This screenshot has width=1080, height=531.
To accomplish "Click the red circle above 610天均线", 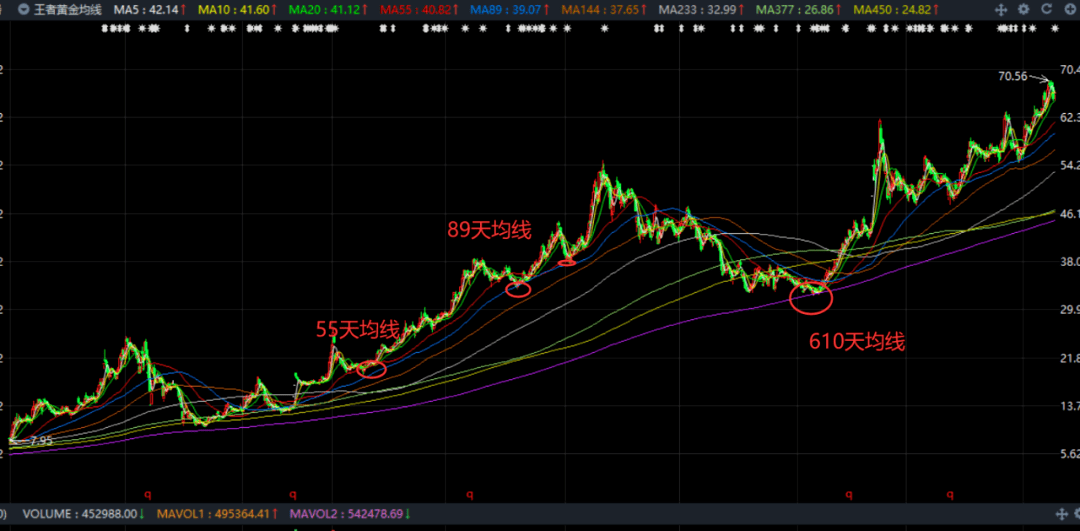I will pyautogui.click(x=810, y=295).
